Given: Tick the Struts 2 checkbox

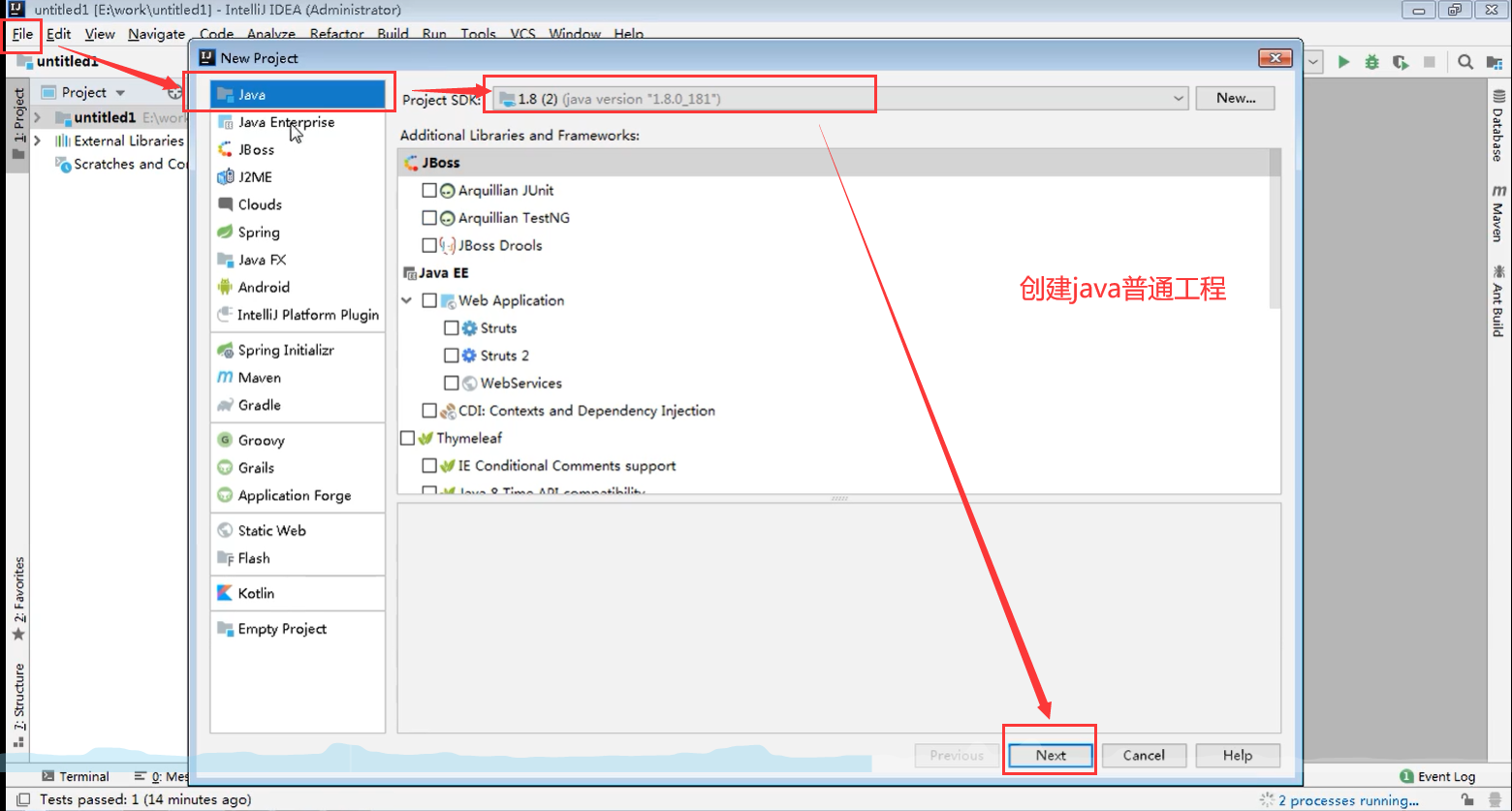Looking at the screenshot, I should coord(452,356).
